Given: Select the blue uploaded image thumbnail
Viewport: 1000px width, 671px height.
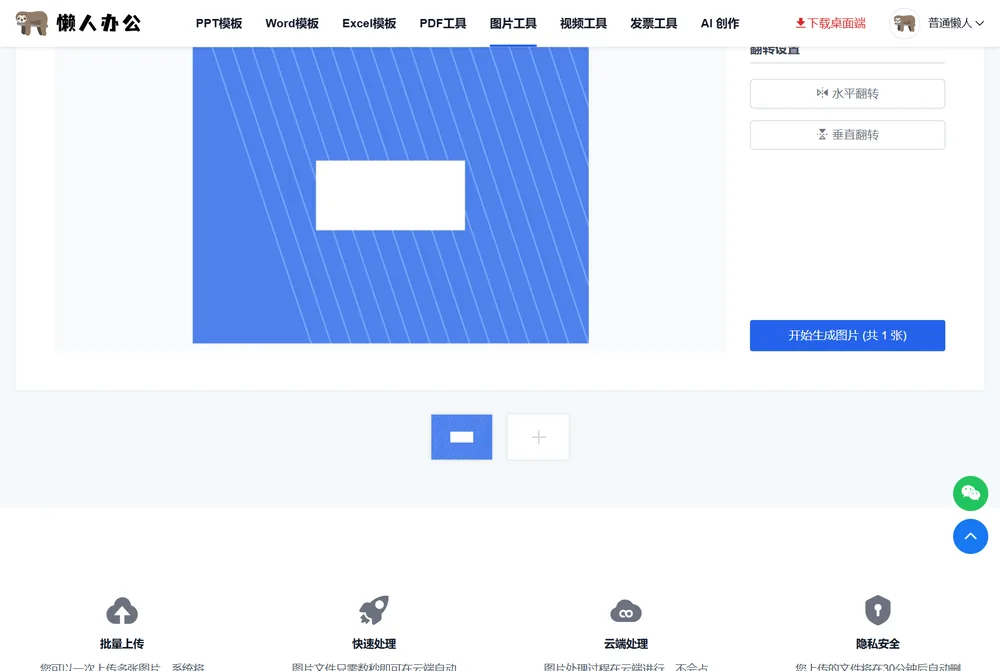Looking at the screenshot, I should [462, 437].
